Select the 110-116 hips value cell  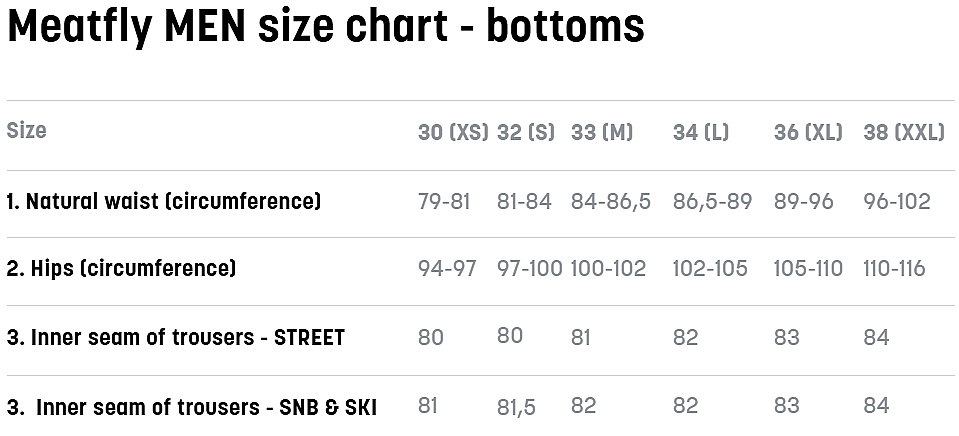tap(894, 268)
